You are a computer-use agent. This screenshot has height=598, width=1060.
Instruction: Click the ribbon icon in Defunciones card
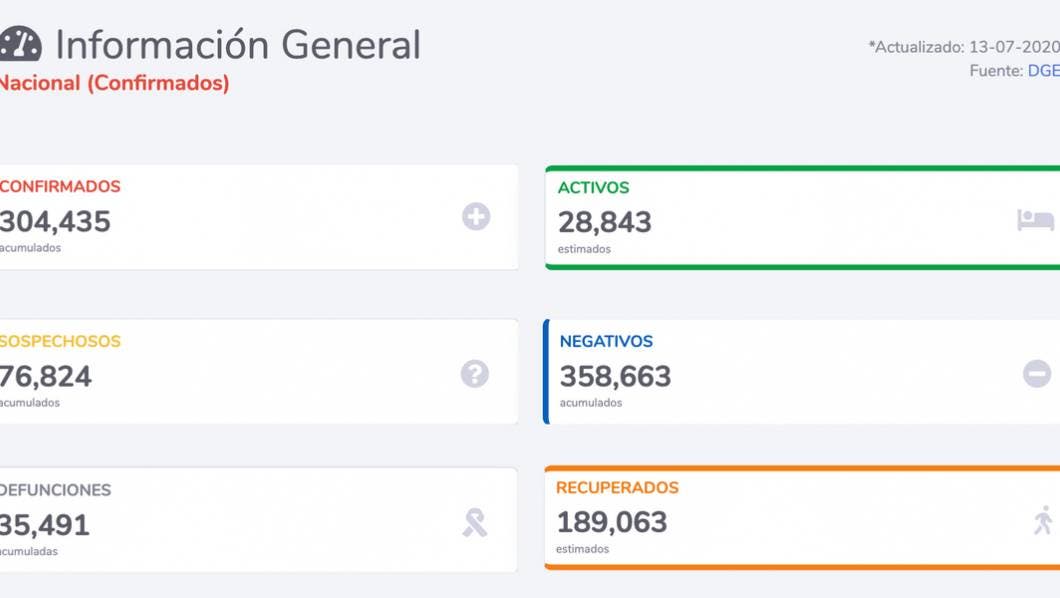coord(475,522)
